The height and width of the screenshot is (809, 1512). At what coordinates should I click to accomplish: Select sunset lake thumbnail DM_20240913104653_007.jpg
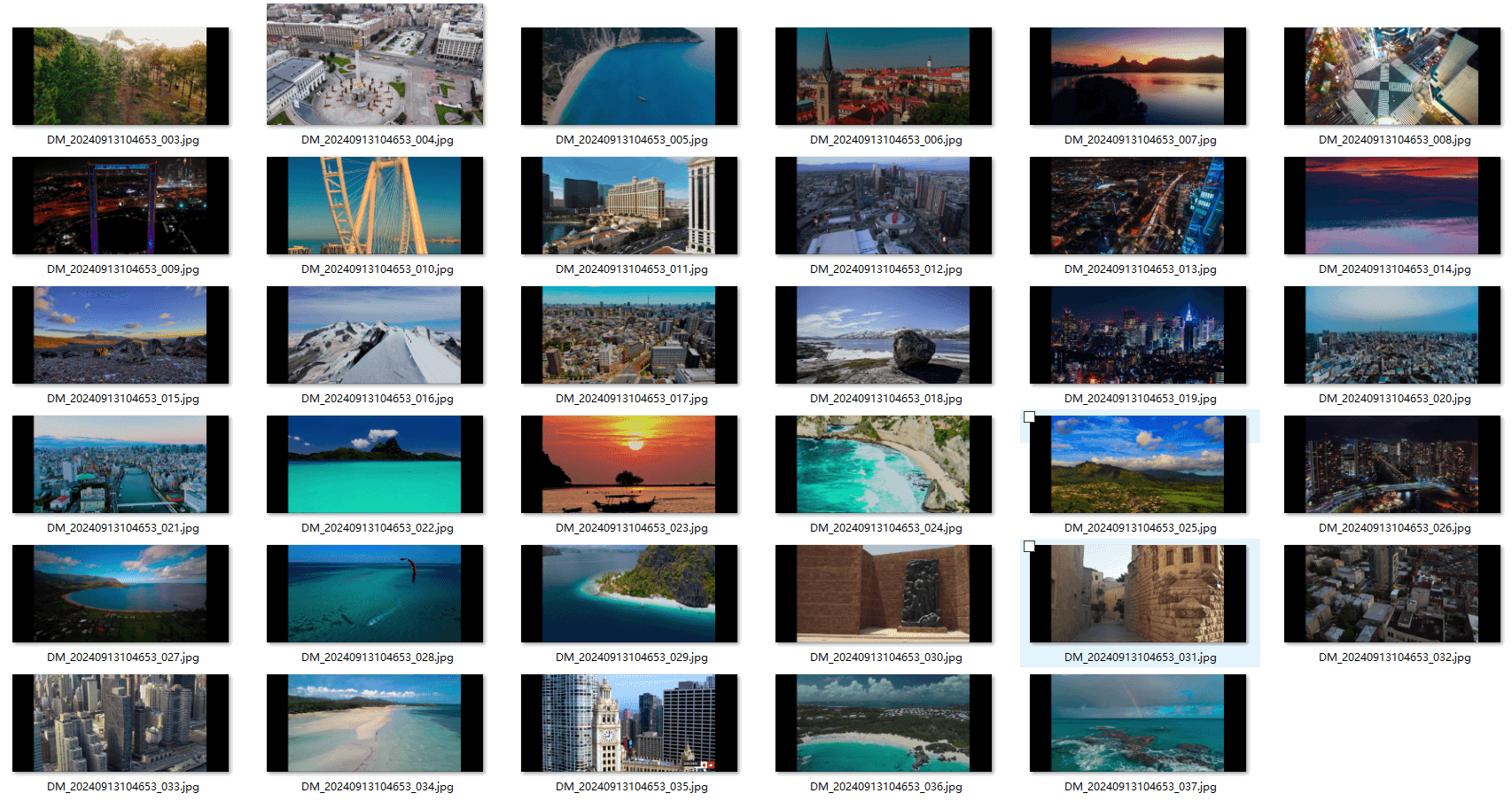tap(1138, 75)
